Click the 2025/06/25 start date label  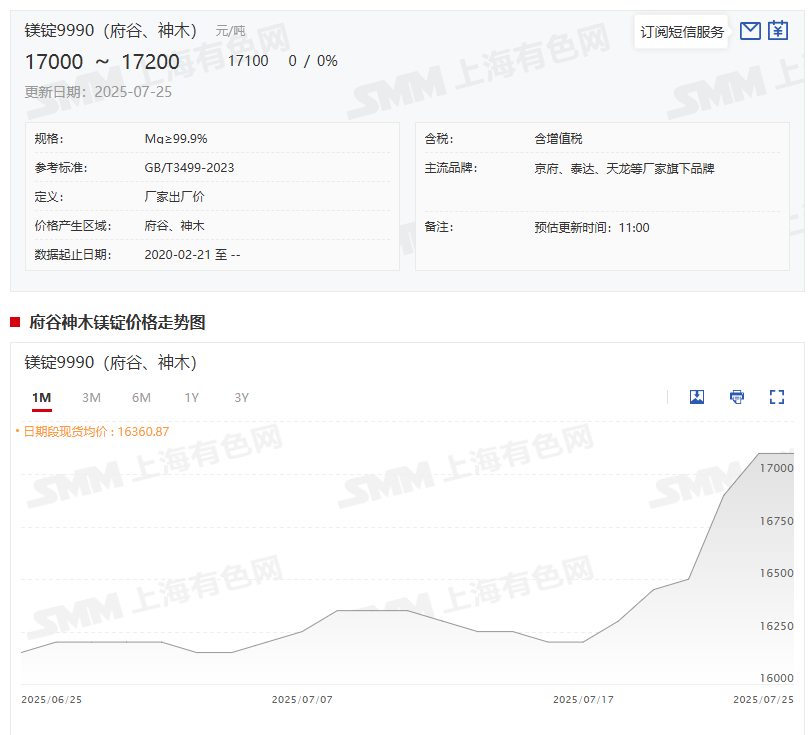click(x=52, y=700)
